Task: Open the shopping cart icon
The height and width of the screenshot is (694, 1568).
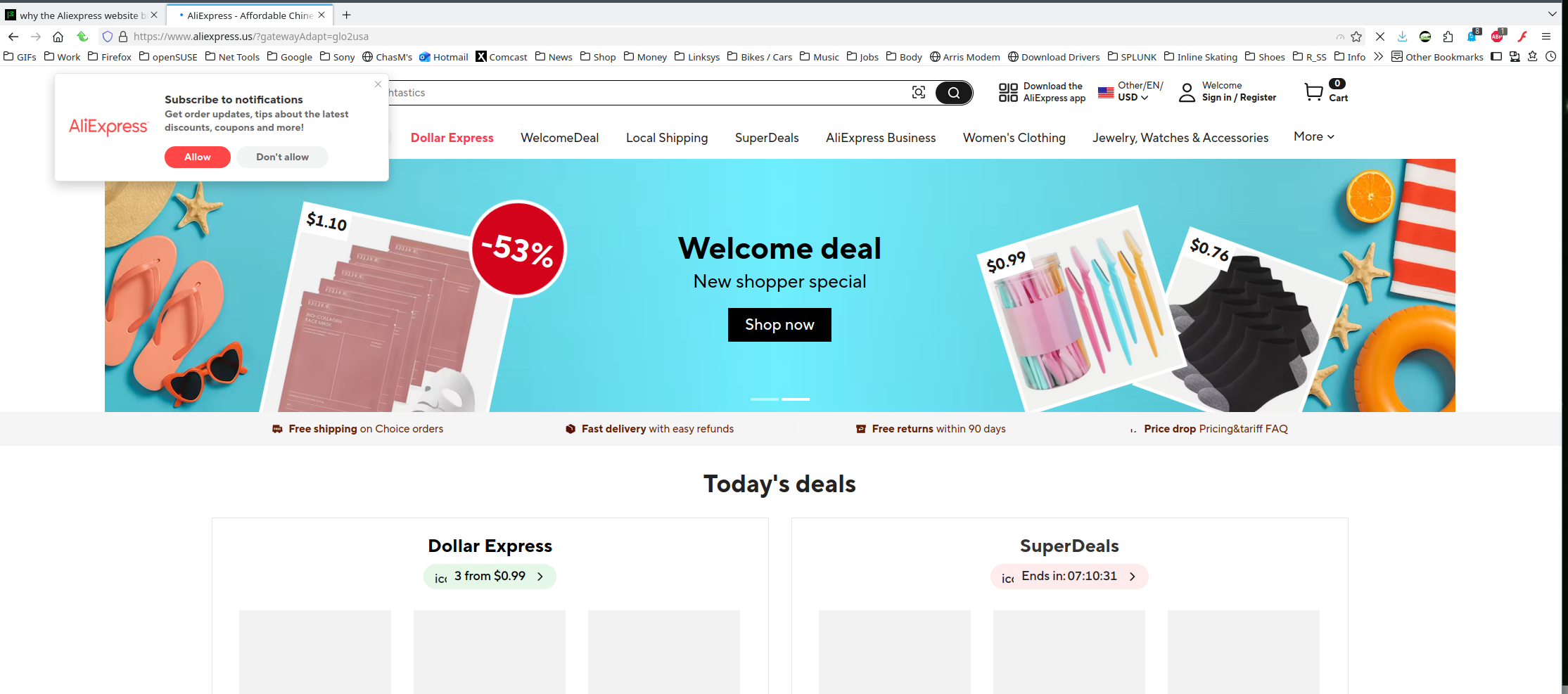Action: tap(1313, 92)
